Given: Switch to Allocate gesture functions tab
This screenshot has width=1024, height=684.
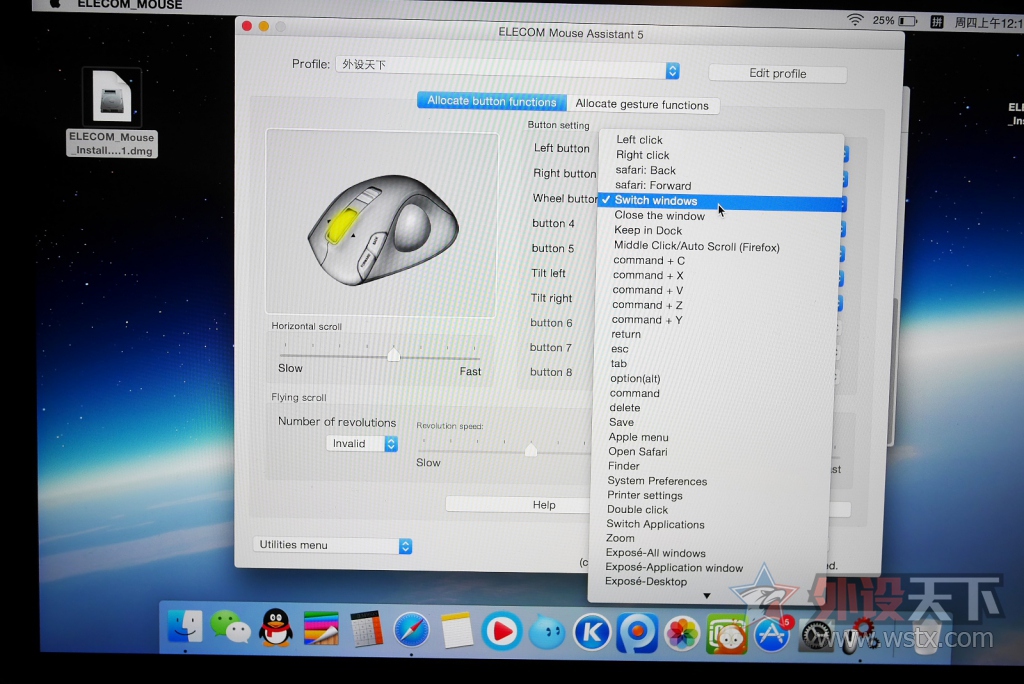Looking at the screenshot, I should [642, 104].
